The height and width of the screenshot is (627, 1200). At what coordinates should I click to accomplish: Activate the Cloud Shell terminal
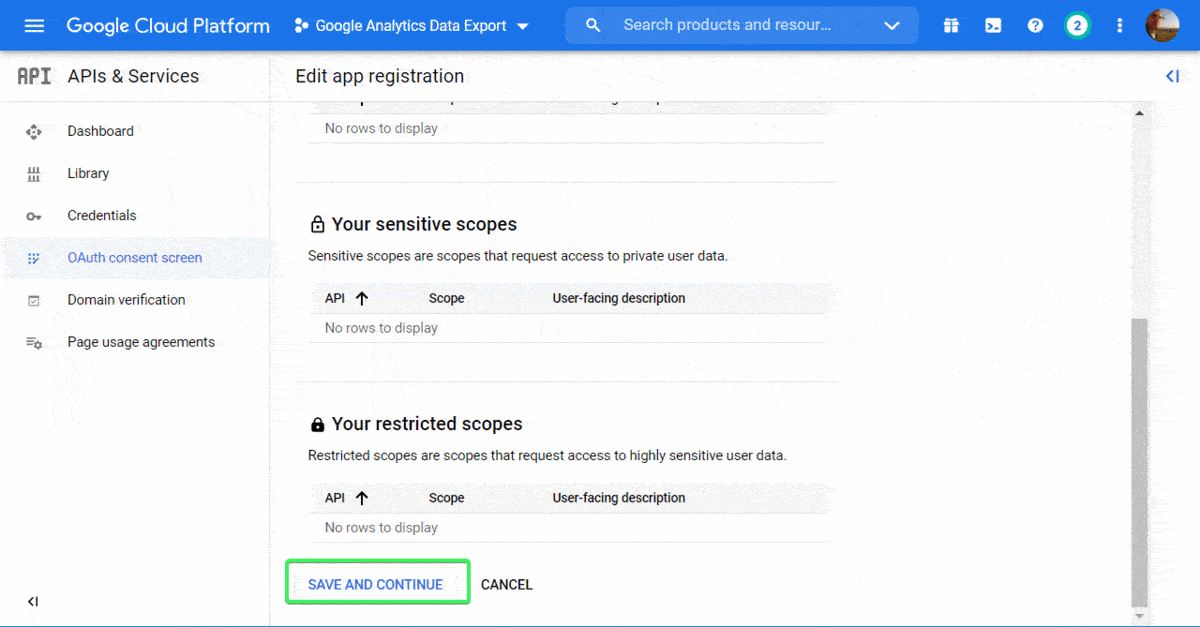click(993, 25)
